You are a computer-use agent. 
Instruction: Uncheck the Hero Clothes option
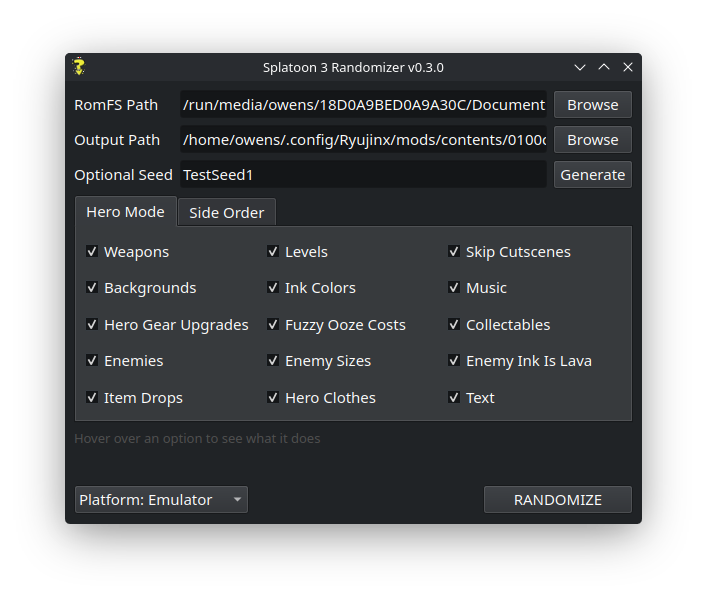(273, 397)
